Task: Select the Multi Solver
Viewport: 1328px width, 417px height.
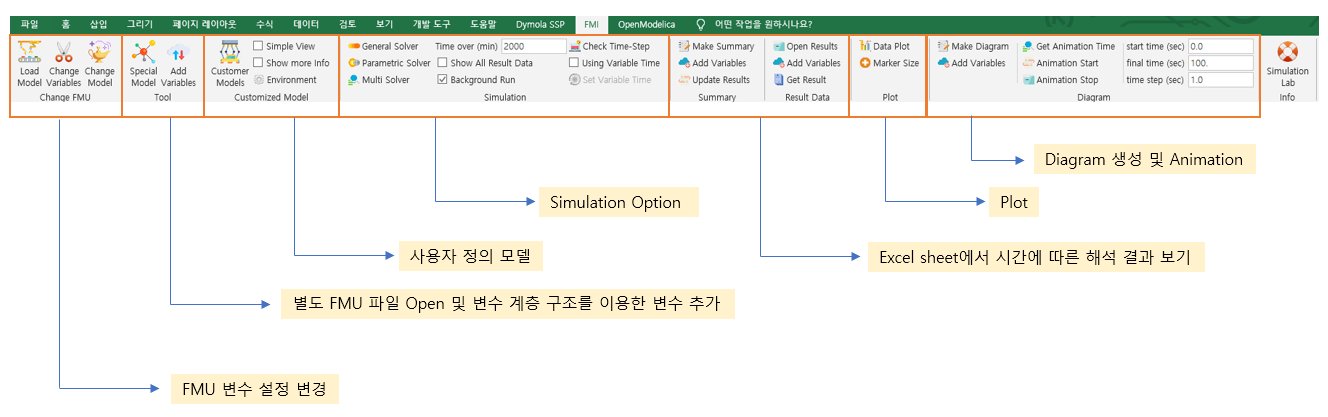Action: 378,80
